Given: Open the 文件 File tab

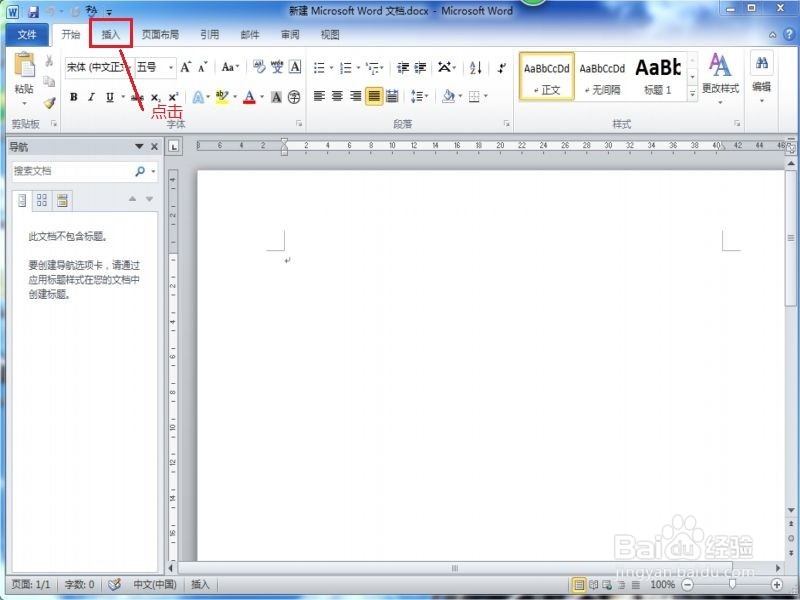Looking at the screenshot, I should click(x=27, y=35).
